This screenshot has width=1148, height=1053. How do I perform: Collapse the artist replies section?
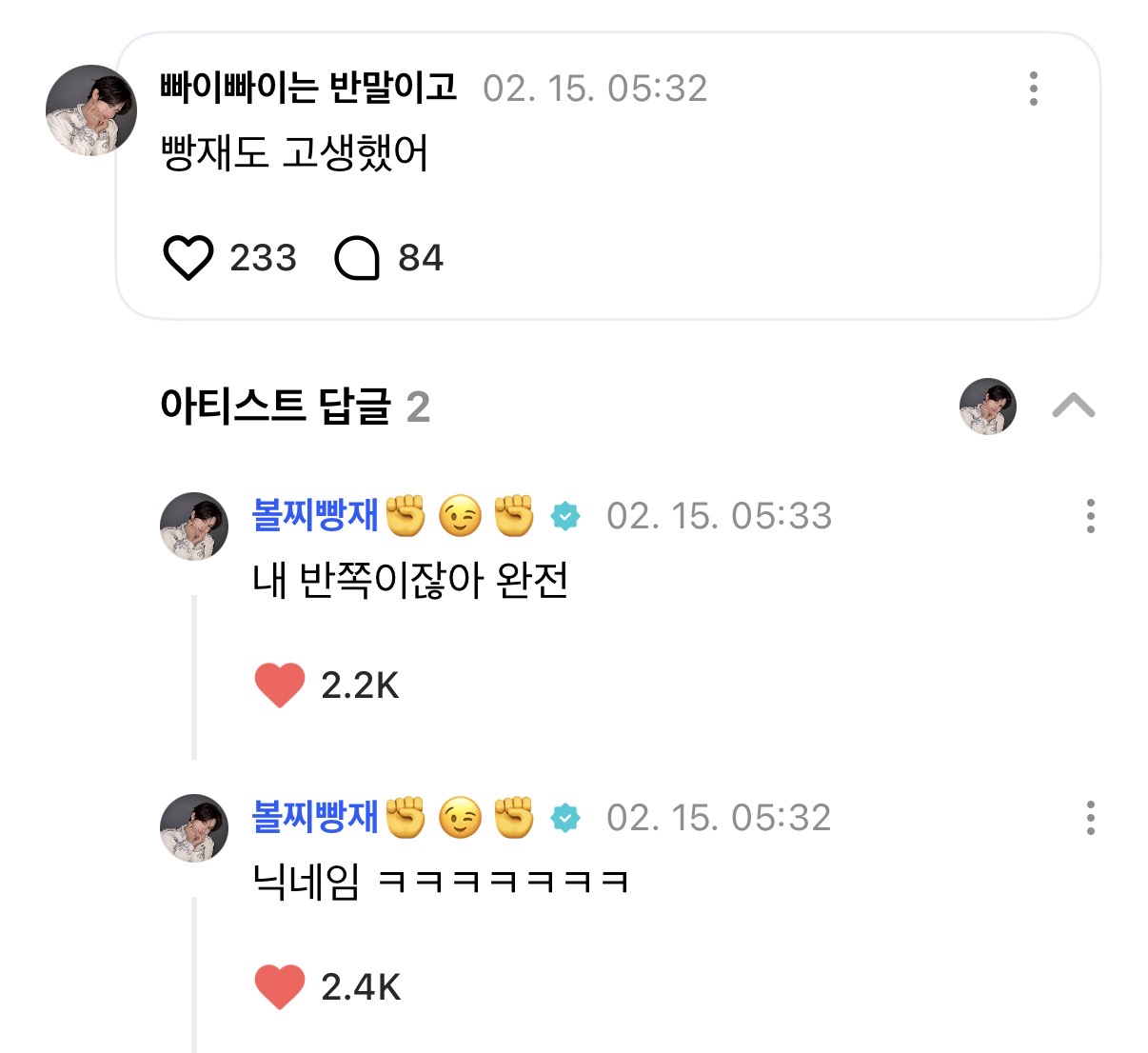(x=1074, y=407)
